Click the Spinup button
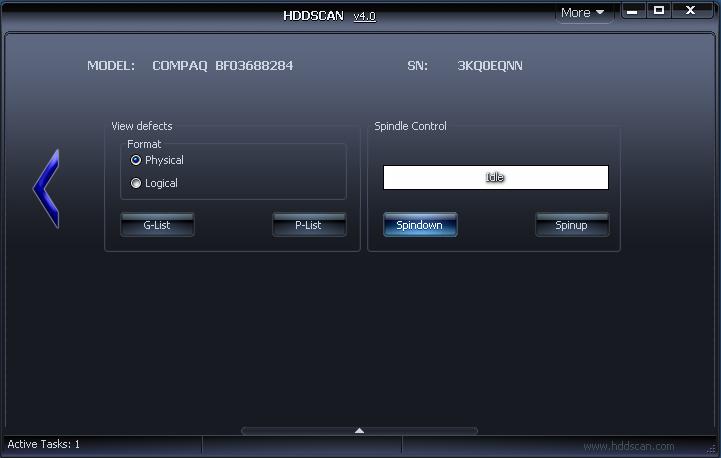 (571, 225)
